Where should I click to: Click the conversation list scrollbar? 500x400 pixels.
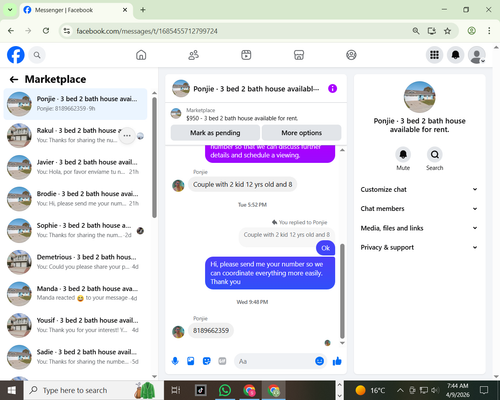coord(154,157)
